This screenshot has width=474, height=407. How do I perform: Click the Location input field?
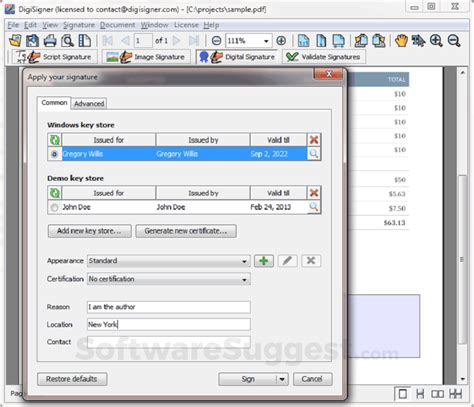pos(169,324)
